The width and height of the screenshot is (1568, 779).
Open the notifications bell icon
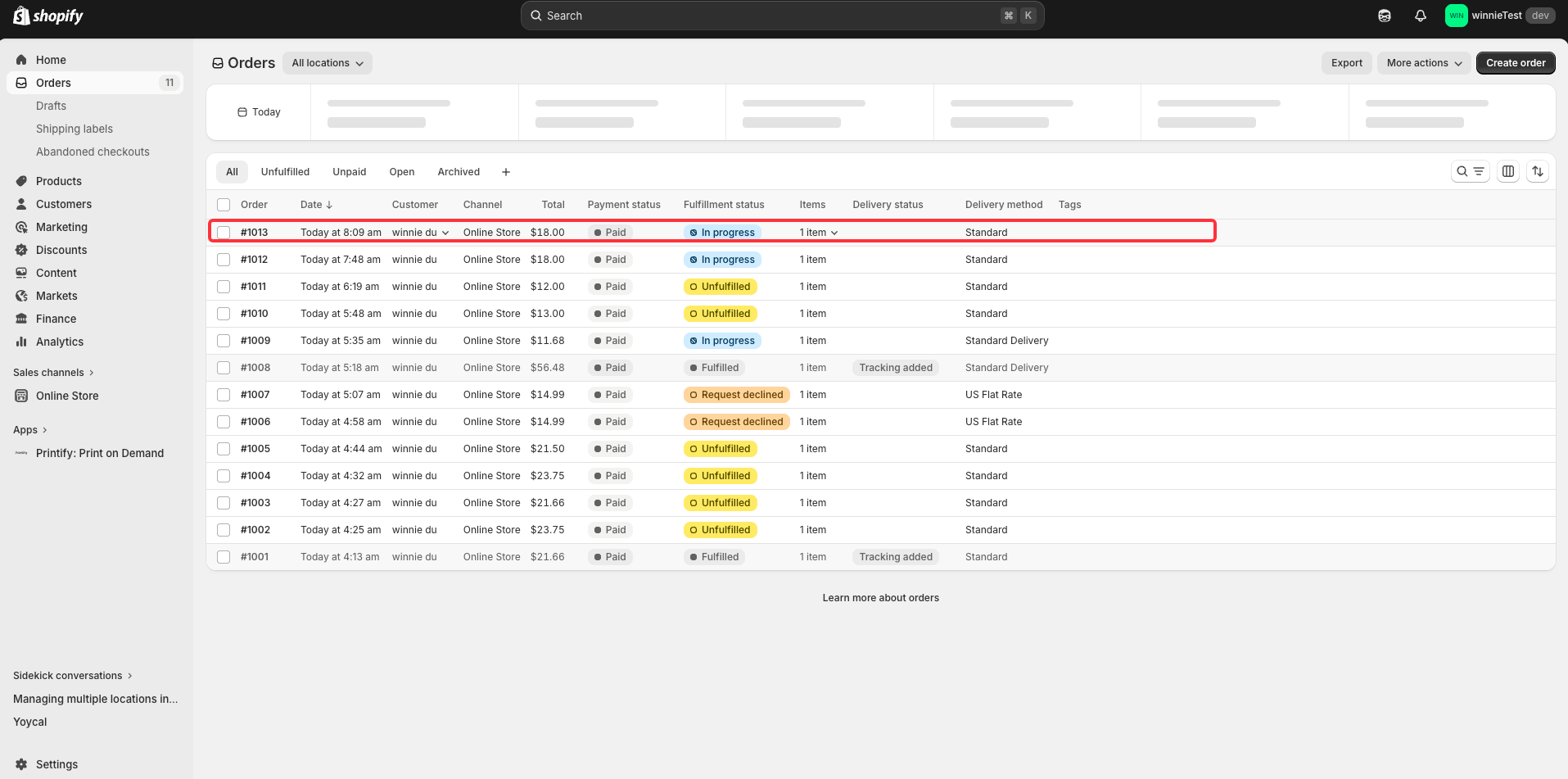[1421, 16]
